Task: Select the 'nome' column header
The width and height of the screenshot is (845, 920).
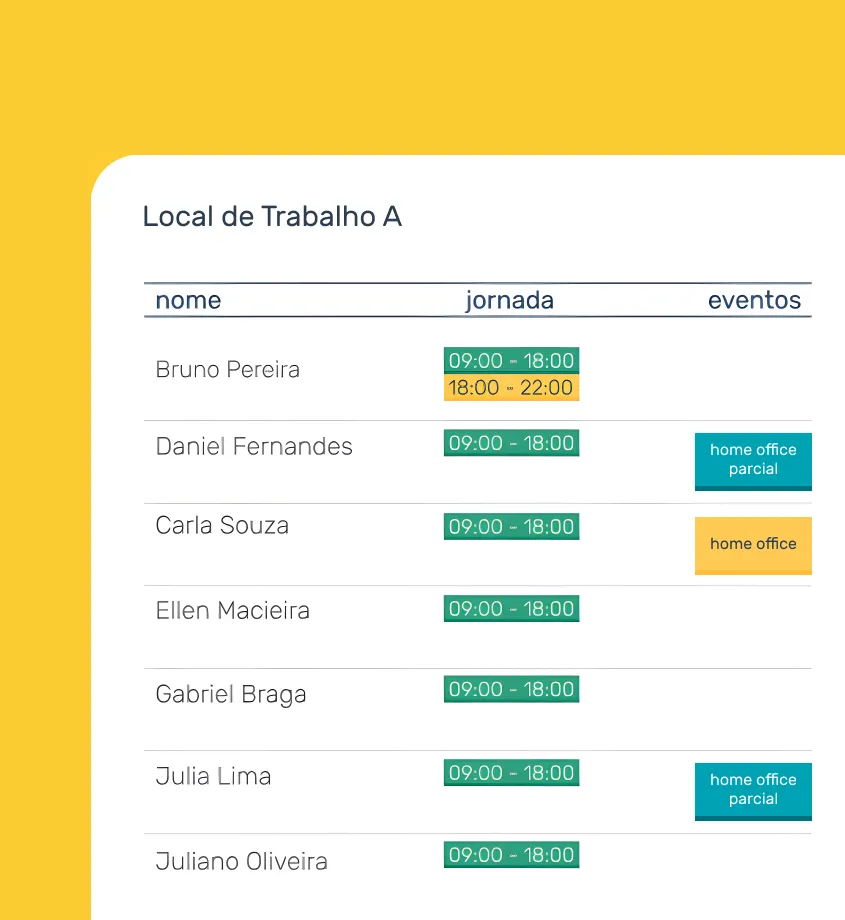Action: click(188, 300)
